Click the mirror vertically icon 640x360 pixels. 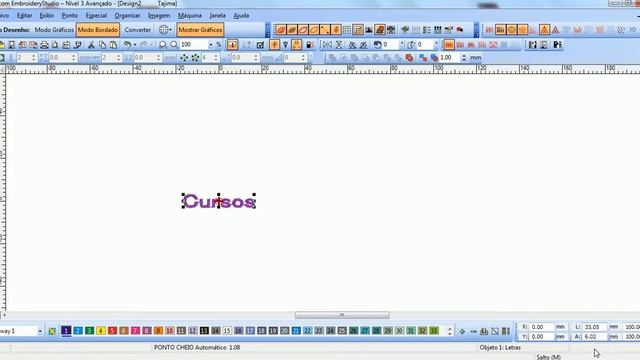(x=339, y=45)
